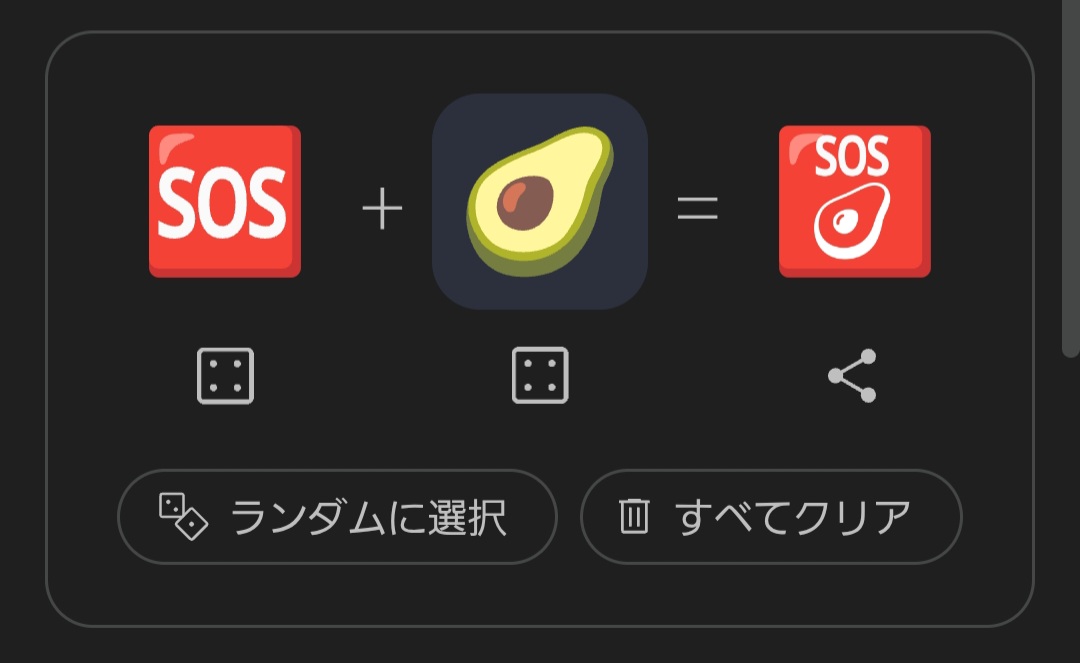Click the ランダムに選択 text label
Viewport: 1080px width, 663px height.
(x=368, y=518)
